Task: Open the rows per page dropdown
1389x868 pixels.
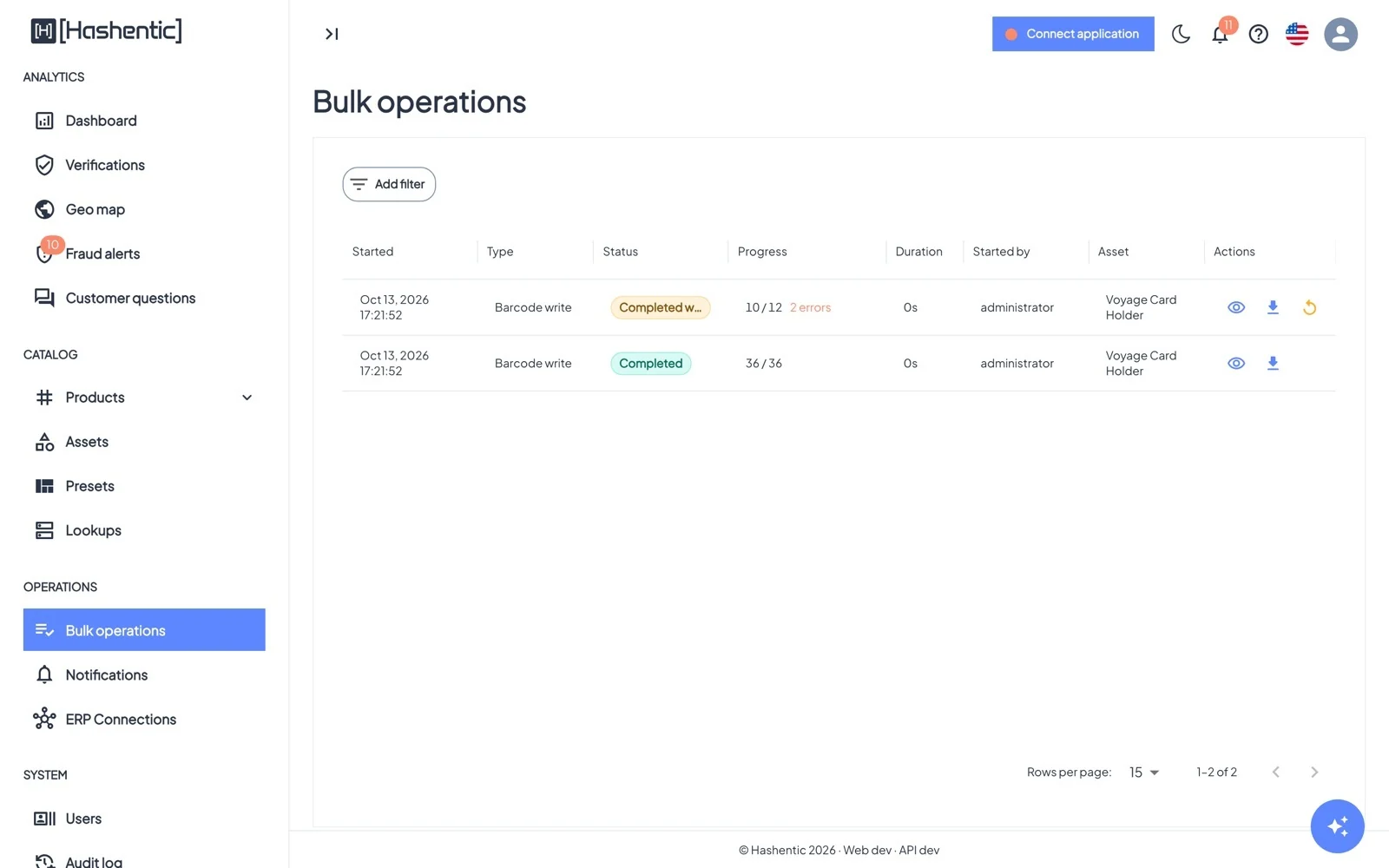Action: pyautogui.click(x=1144, y=772)
